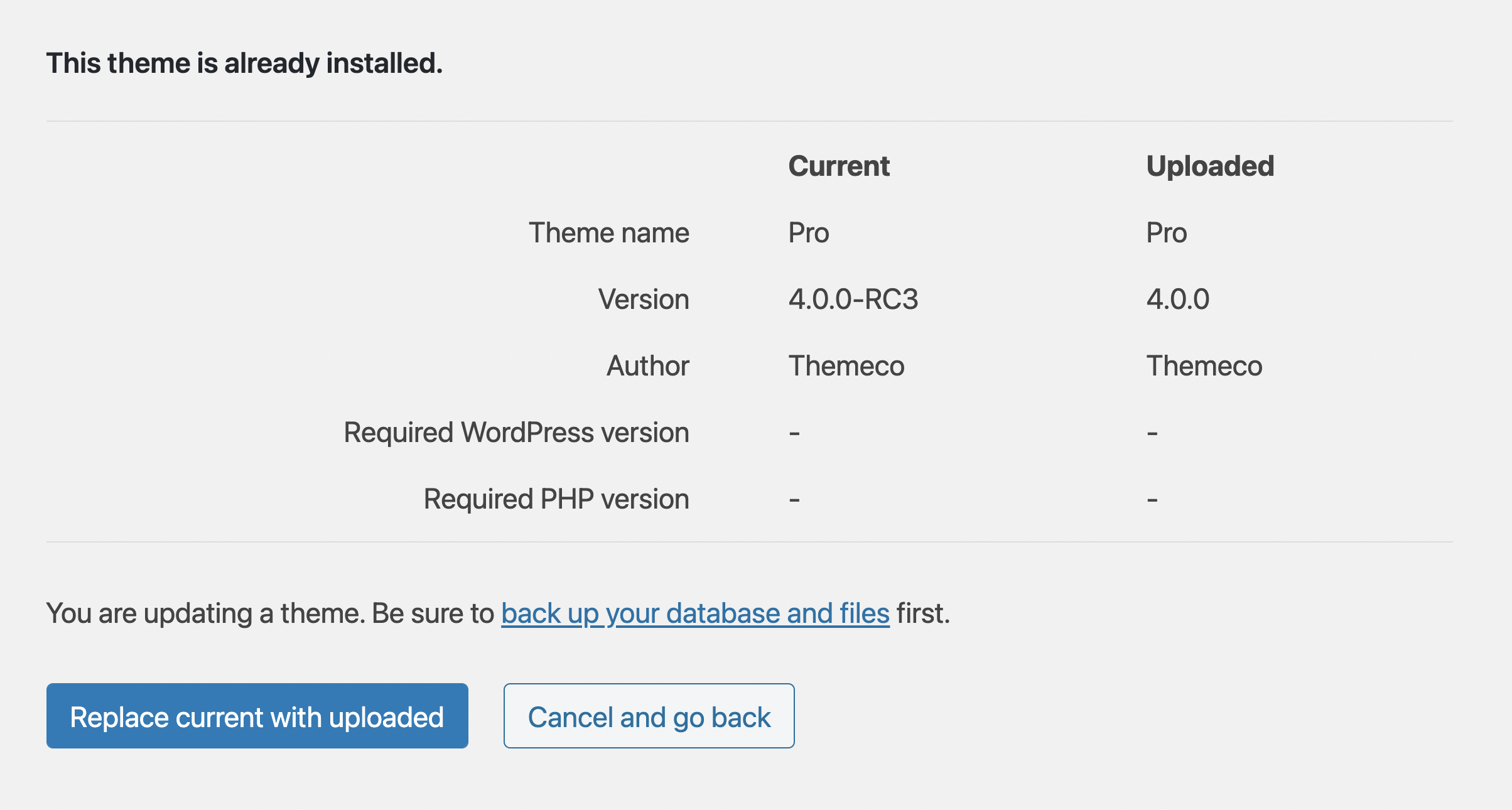This screenshot has width=1512, height=810.
Task: Select the Required PHP version row label
Action: click(x=556, y=498)
